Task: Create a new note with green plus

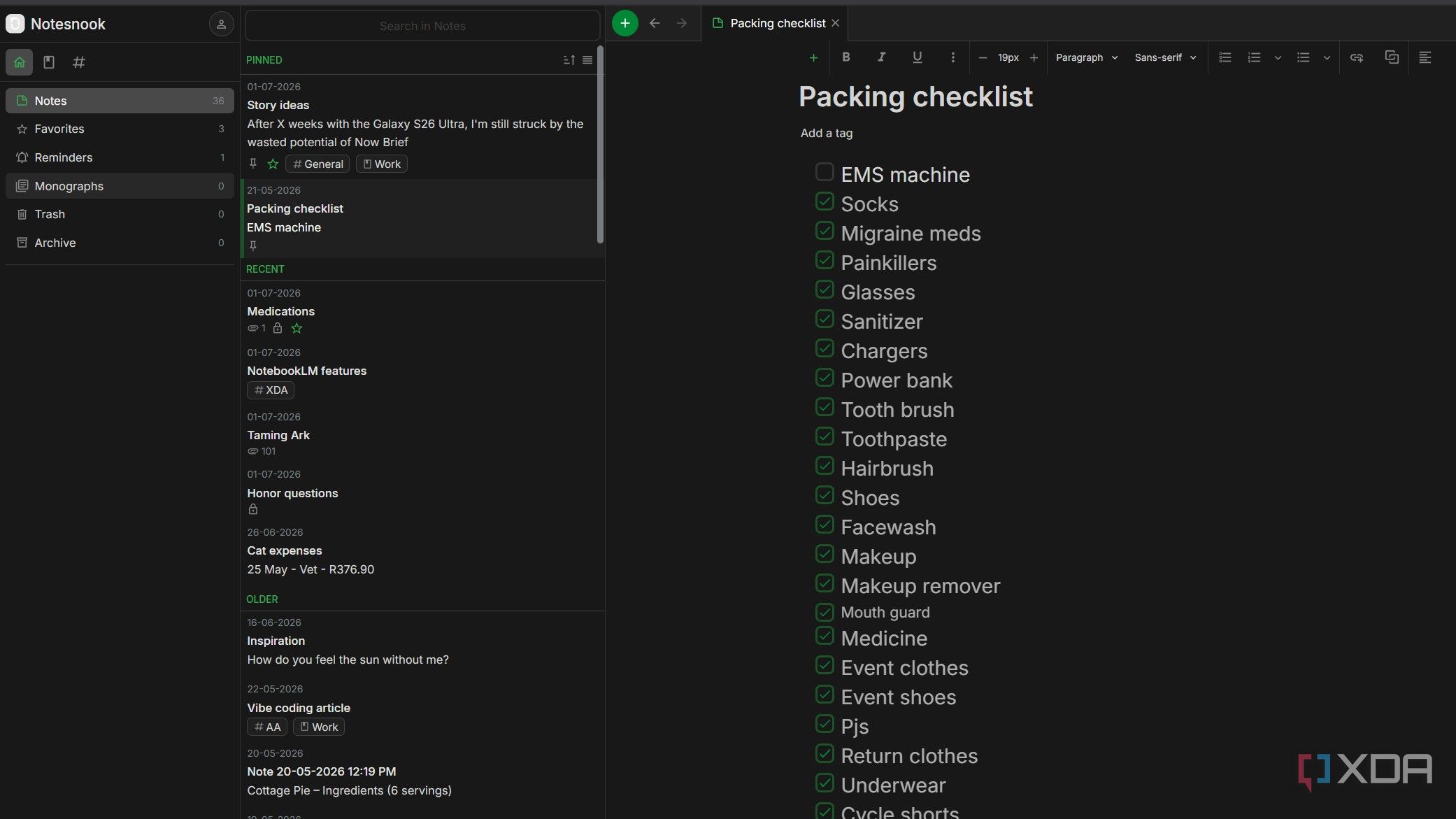Action: [x=625, y=23]
